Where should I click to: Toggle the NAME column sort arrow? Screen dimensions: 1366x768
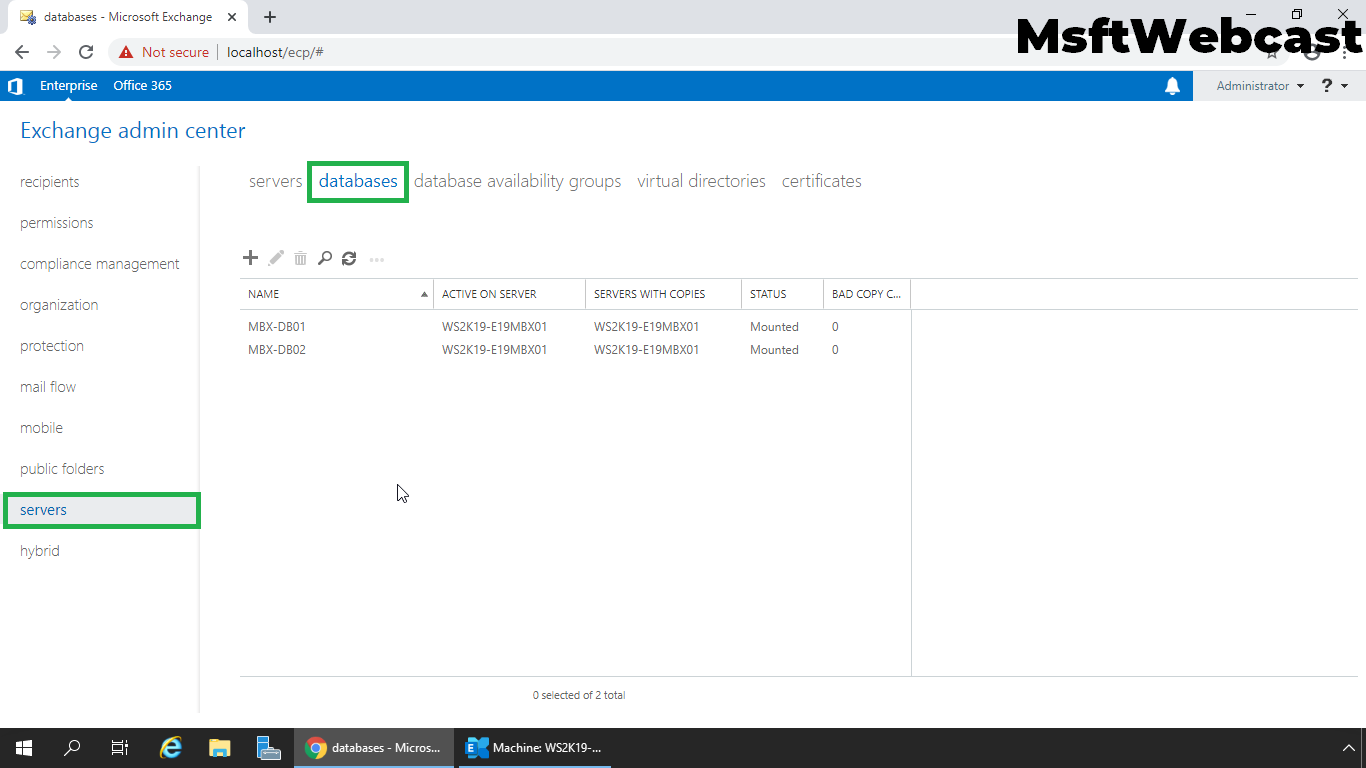pyautogui.click(x=424, y=293)
